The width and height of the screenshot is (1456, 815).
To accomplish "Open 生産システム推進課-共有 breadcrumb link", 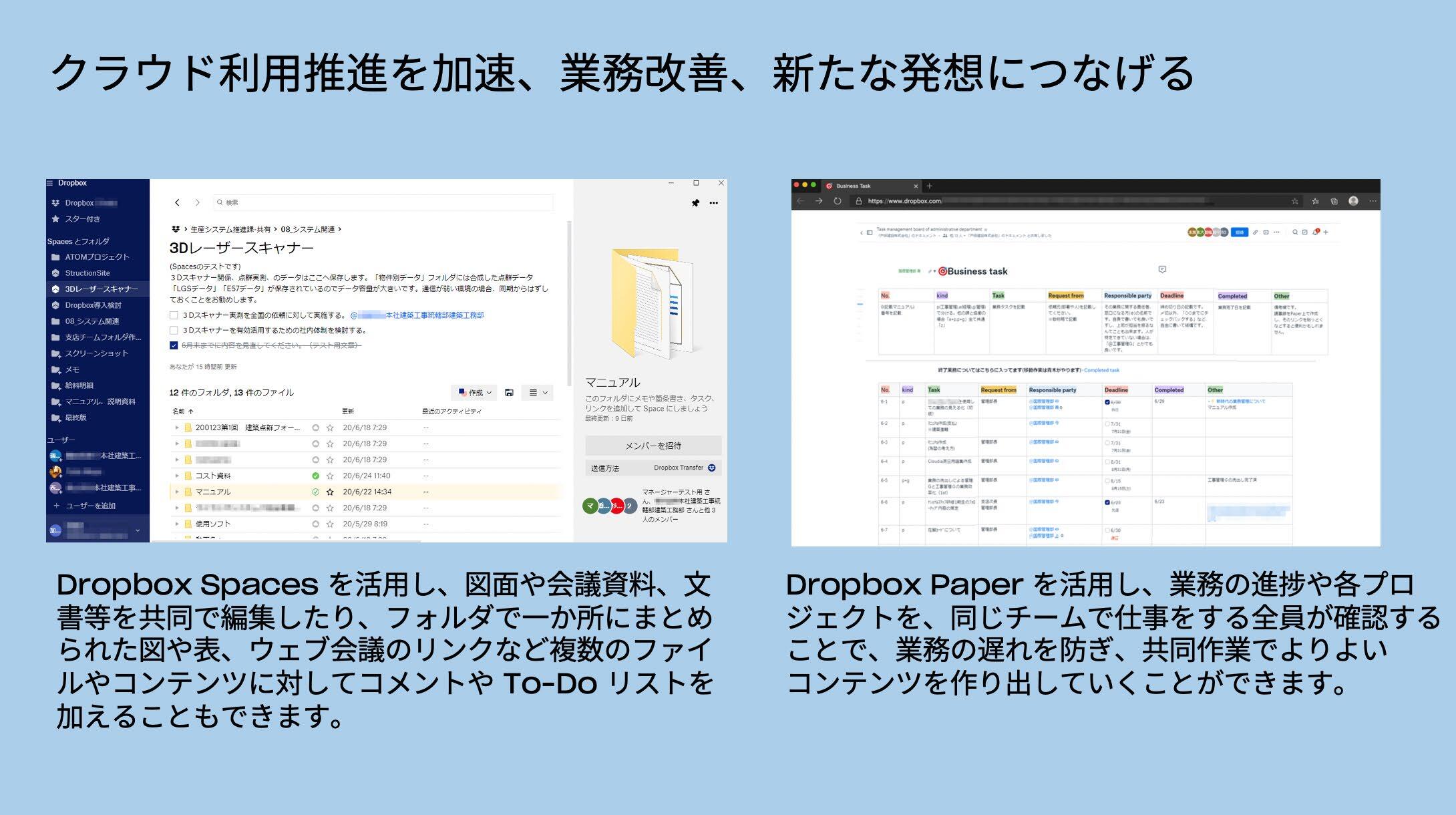I will click(230, 229).
